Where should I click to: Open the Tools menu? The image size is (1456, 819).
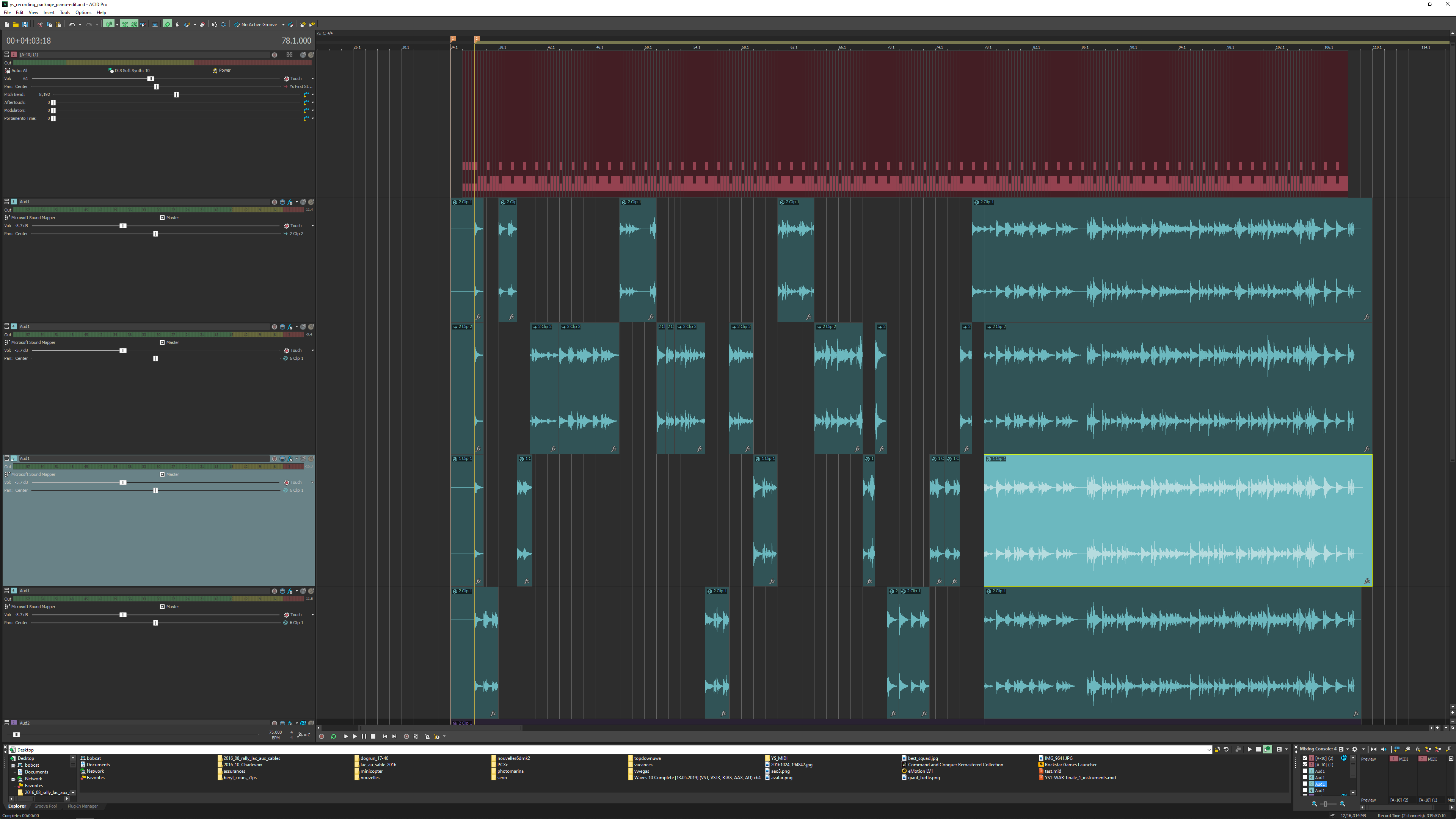[65, 13]
